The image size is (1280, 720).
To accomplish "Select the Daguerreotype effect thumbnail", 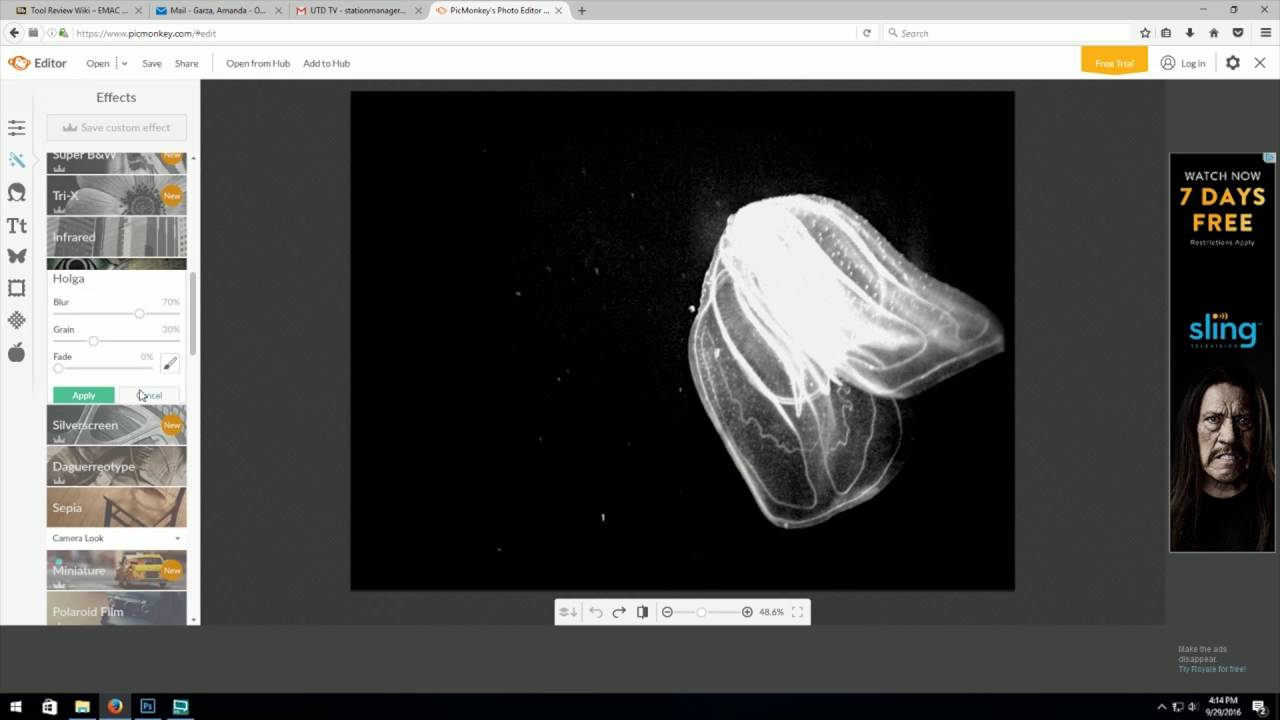I will (x=116, y=466).
